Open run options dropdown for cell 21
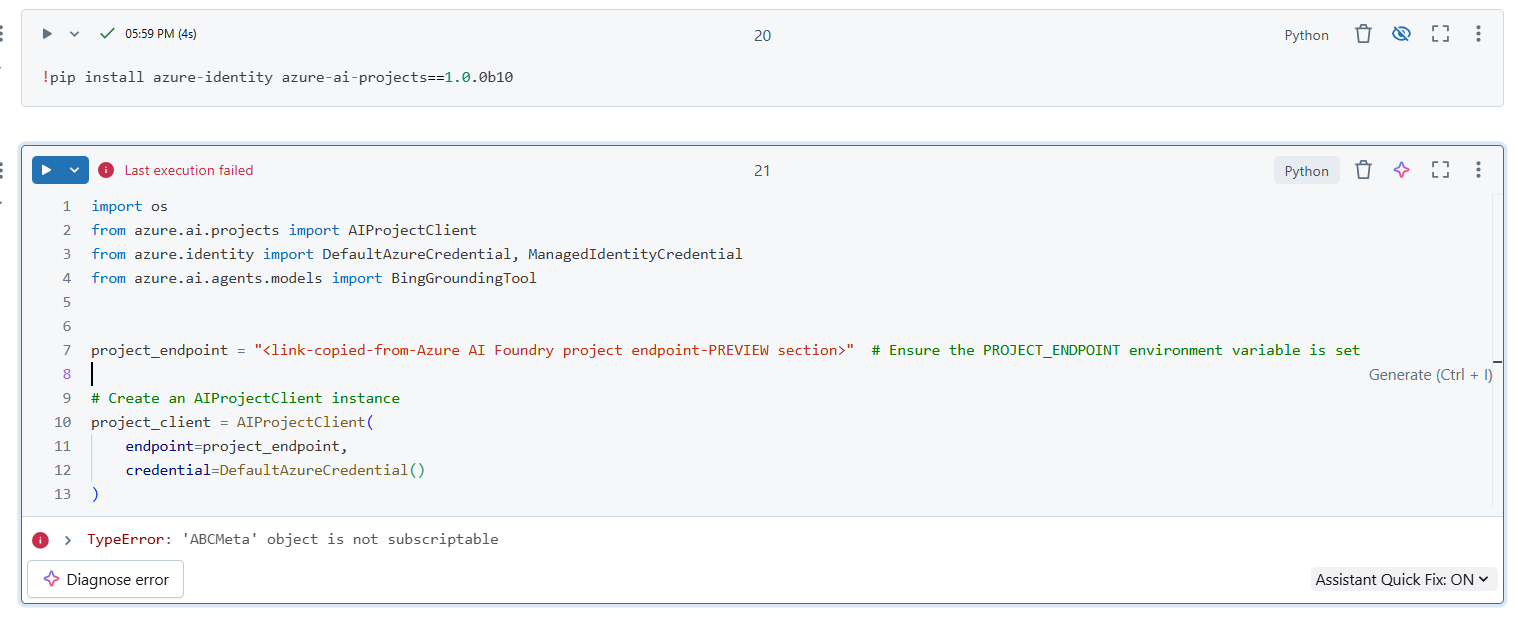This screenshot has height=620, width=1518. [74, 170]
